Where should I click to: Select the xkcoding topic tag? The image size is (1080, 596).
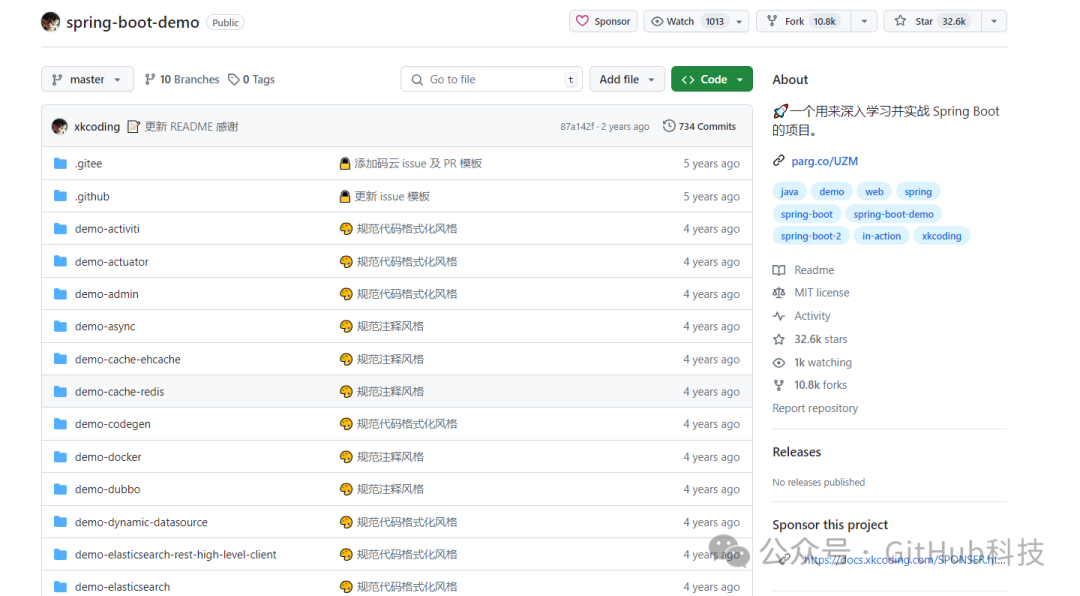coord(942,236)
